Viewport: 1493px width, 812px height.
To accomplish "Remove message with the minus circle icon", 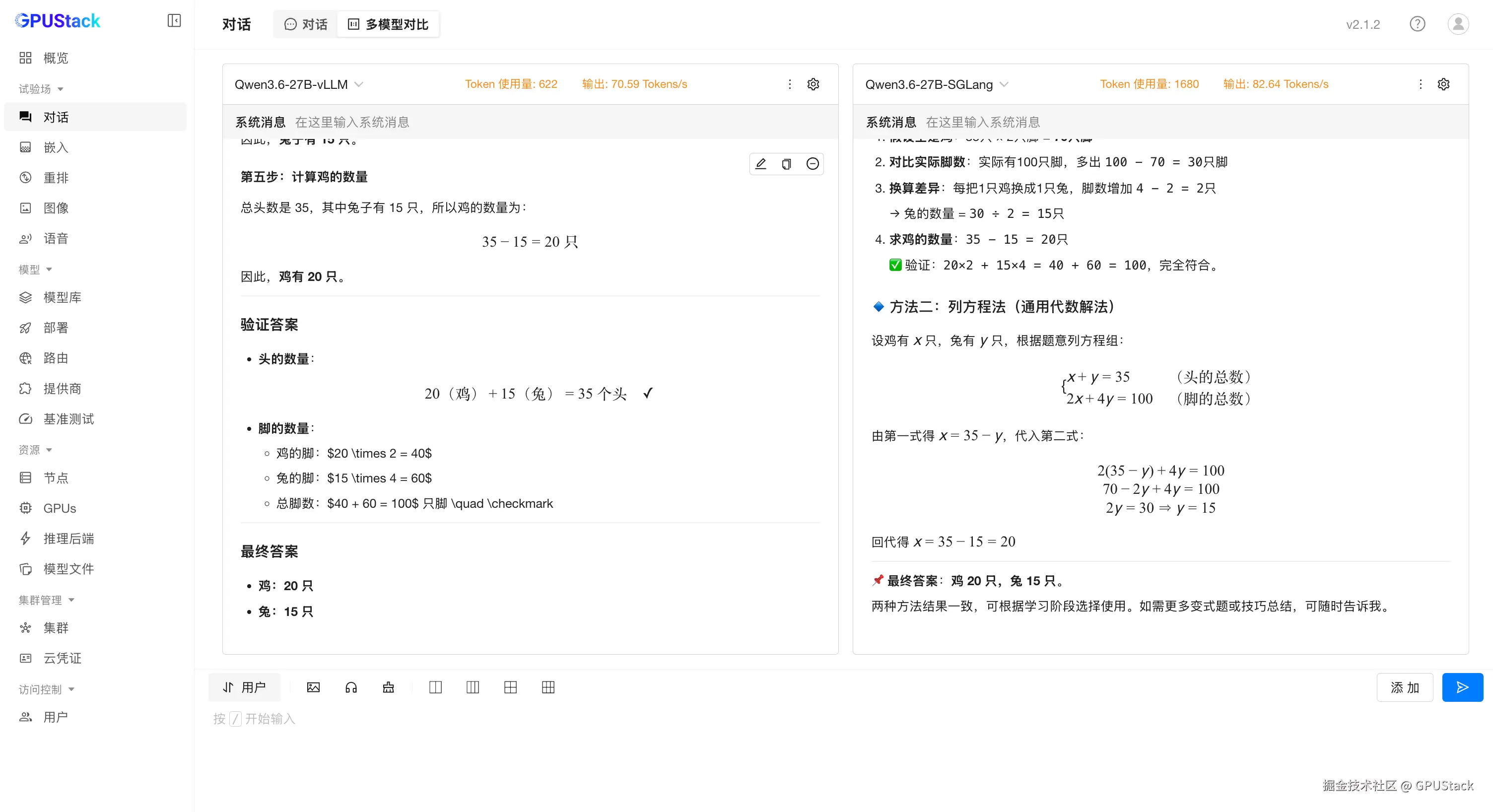I will click(x=813, y=164).
